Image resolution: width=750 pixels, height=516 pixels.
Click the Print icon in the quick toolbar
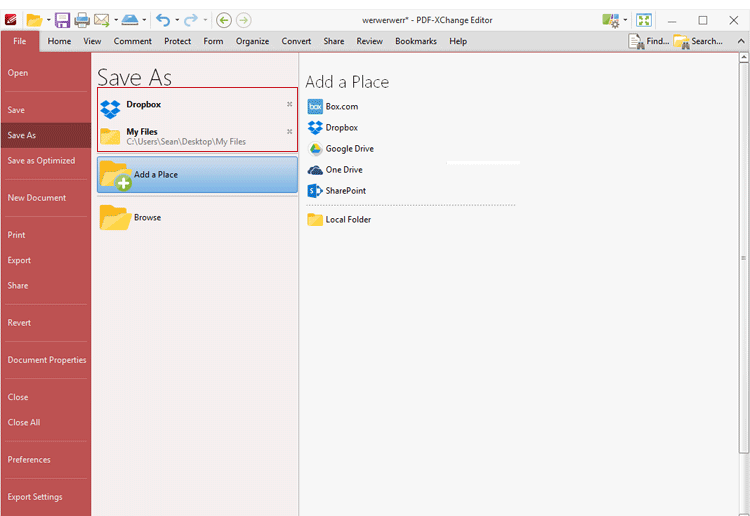tap(82, 20)
